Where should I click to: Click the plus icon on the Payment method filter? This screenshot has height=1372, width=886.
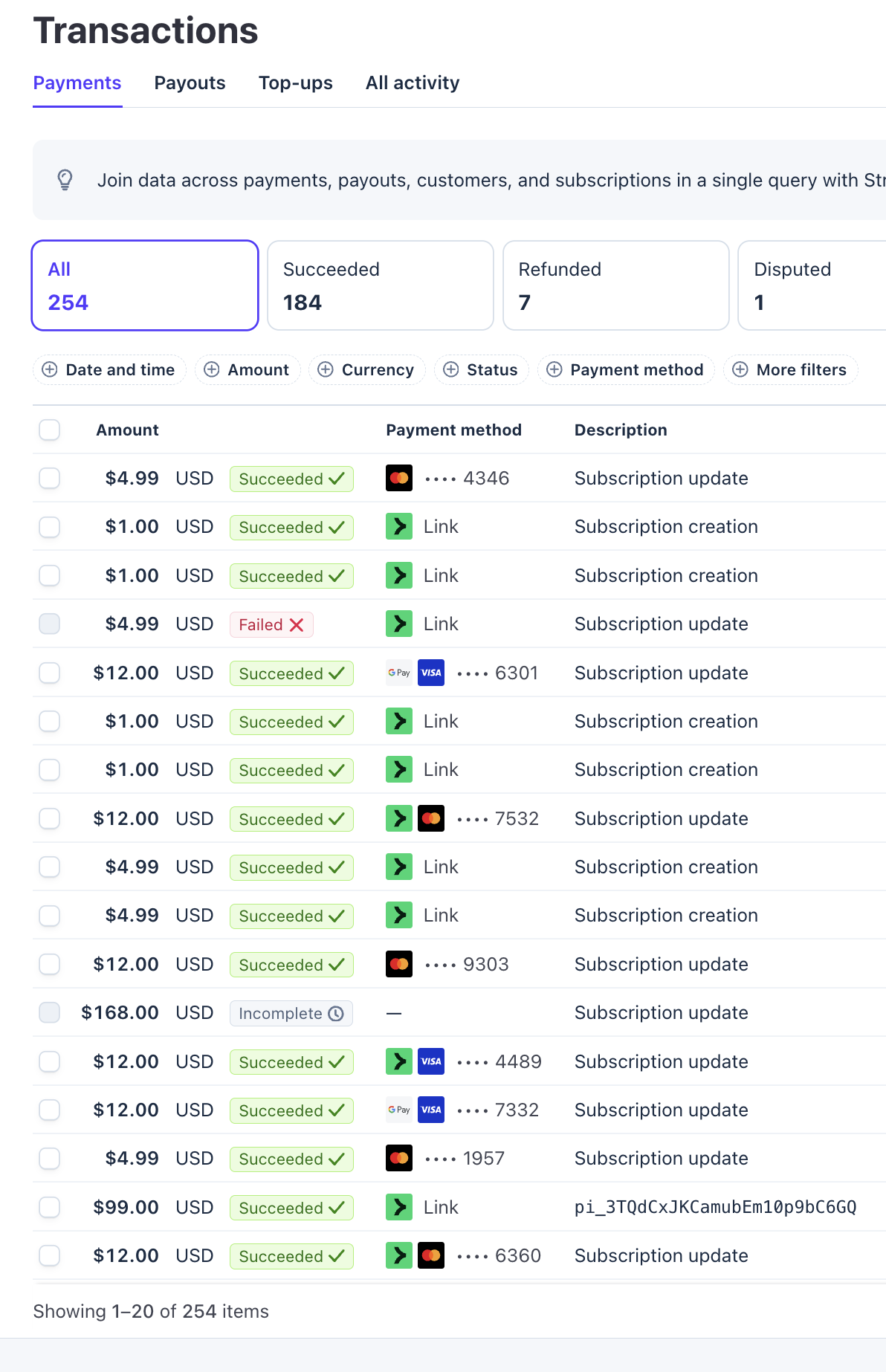tap(554, 369)
